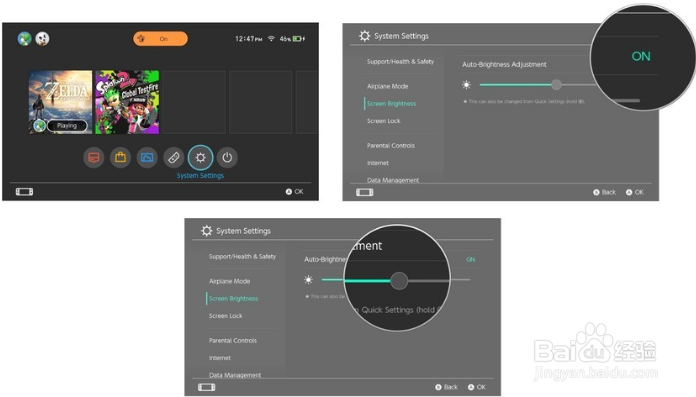This screenshot has width=696, height=397.
Task: Launch the Zelda game tile
Action: pyautogui.click(x=60, y=102)
